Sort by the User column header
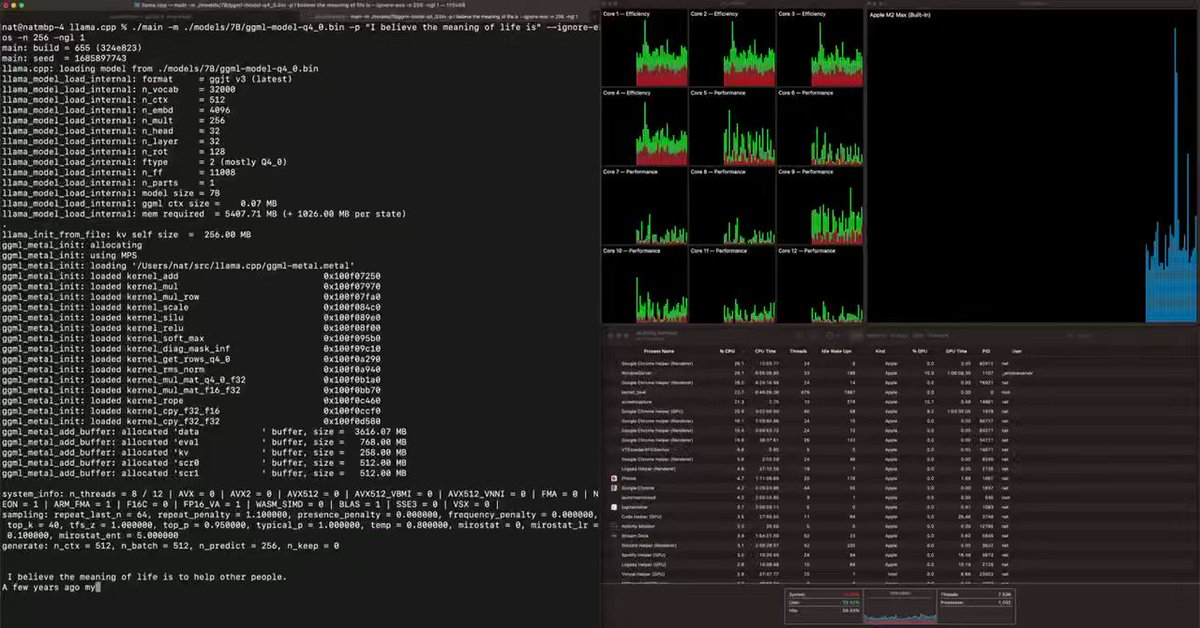This screenshot has width=1200, height=628. [x=1017, y=351]
